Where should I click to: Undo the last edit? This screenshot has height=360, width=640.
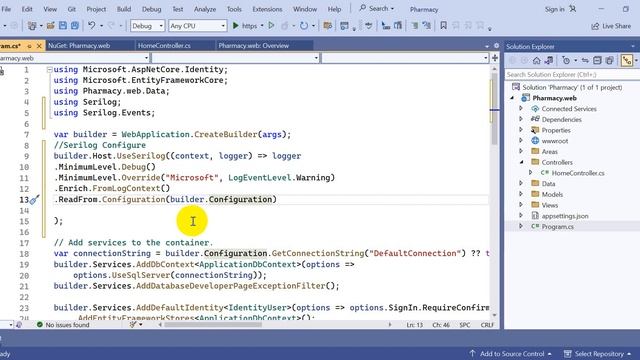pyautogui.click(x=91, y=26)
